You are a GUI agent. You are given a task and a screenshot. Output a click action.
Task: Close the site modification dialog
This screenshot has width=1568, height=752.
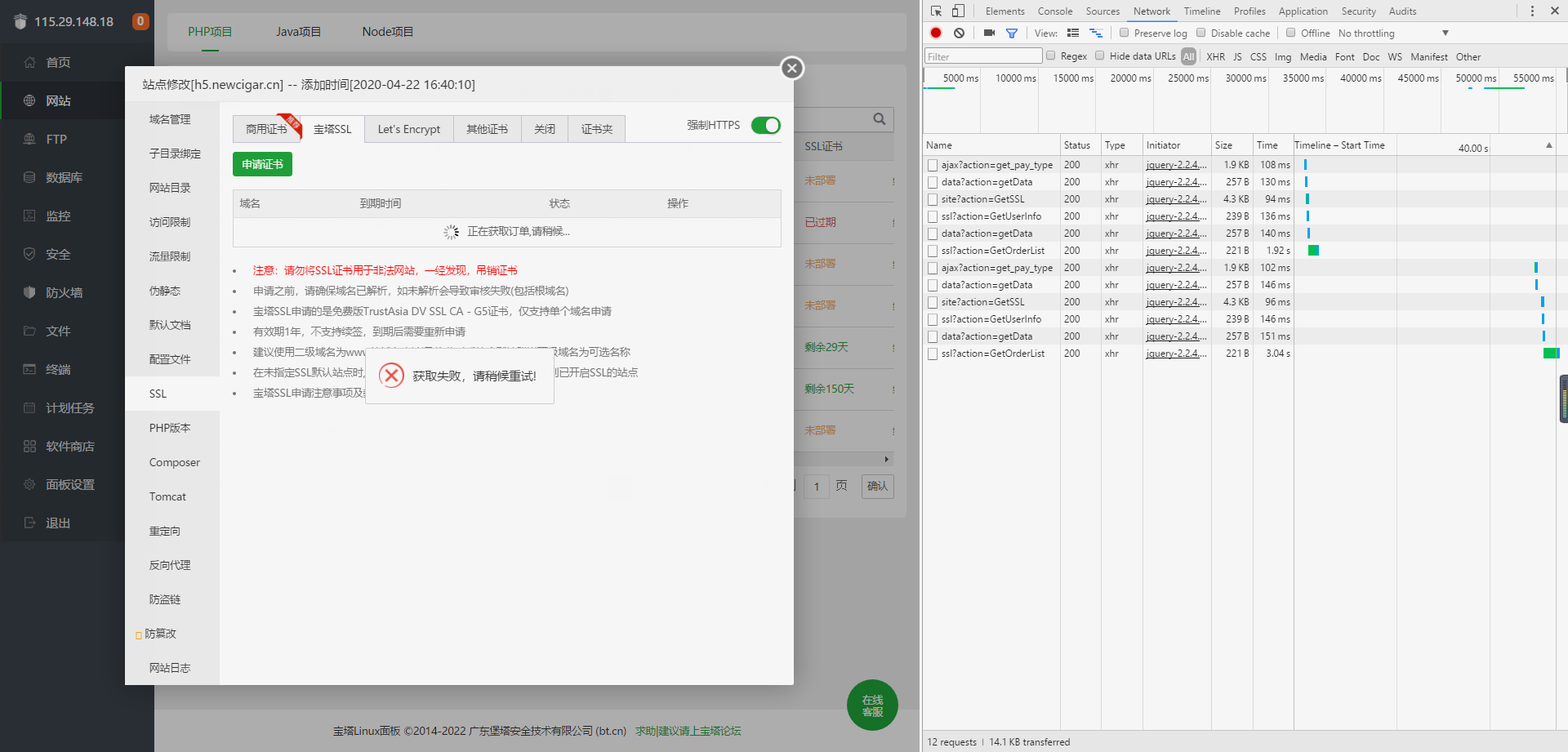[x=791, y=69]
